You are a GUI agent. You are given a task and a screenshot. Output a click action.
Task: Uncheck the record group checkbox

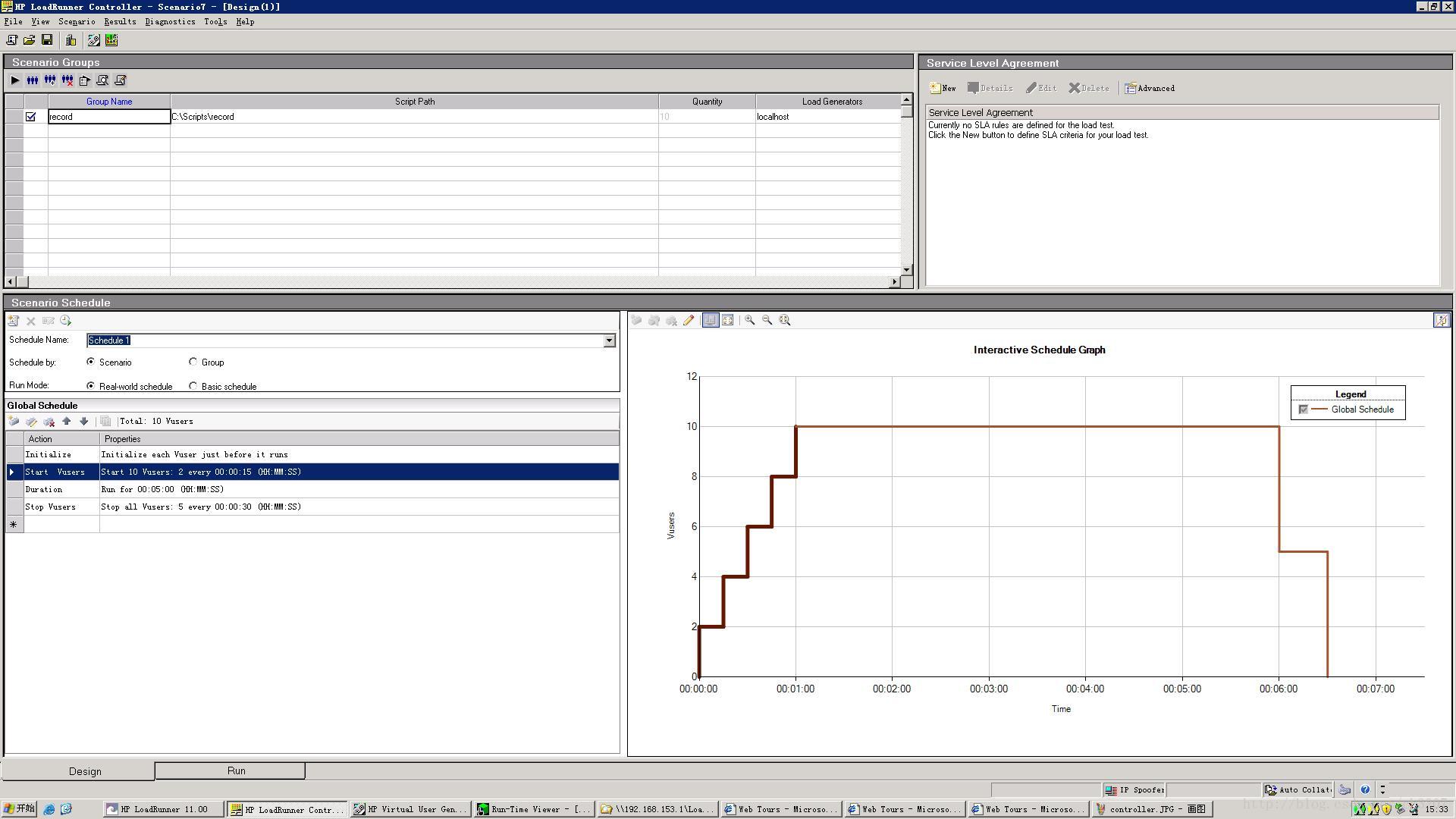(x=31, y=117)
